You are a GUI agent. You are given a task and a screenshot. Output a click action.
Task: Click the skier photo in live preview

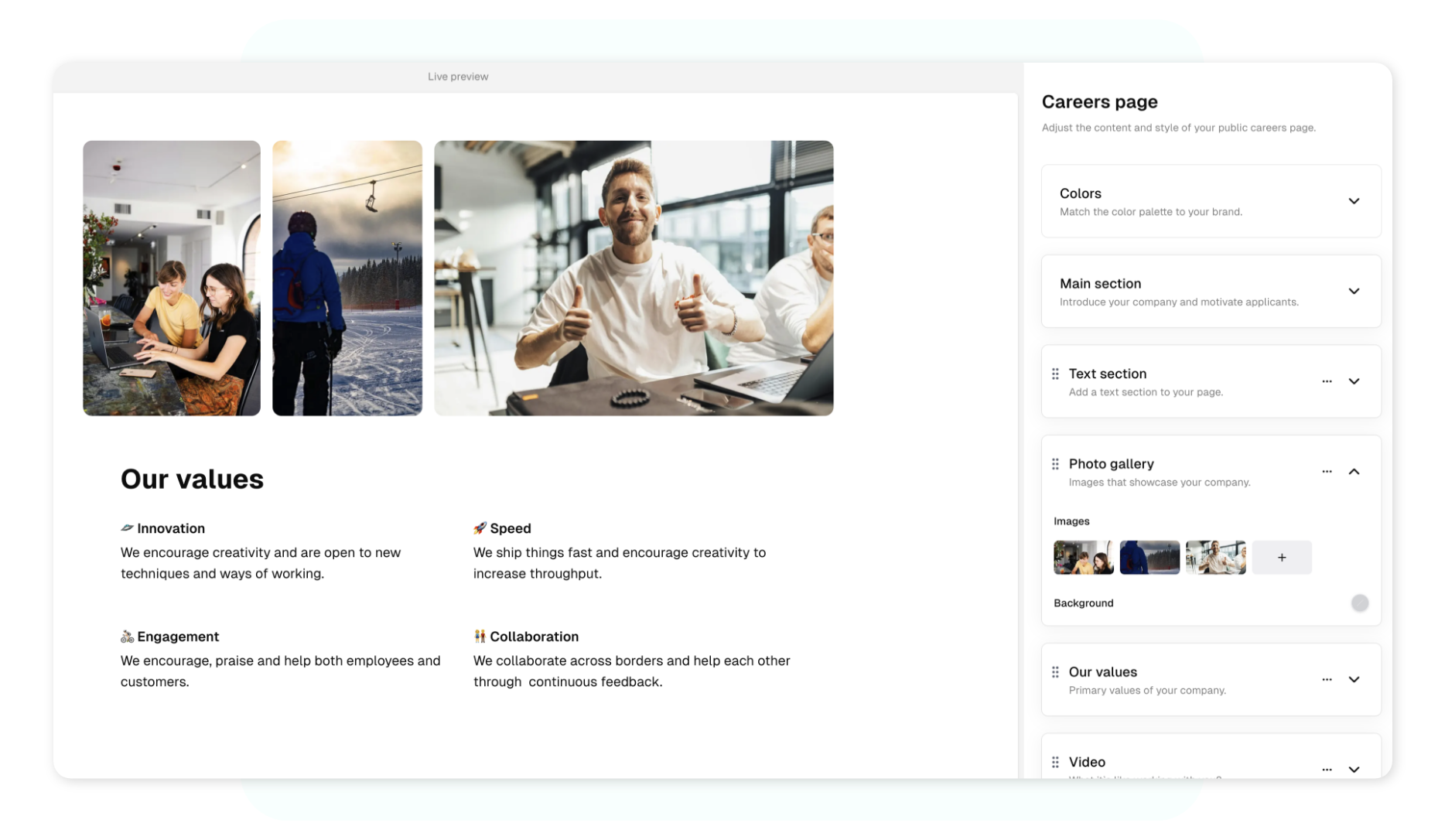347,278
